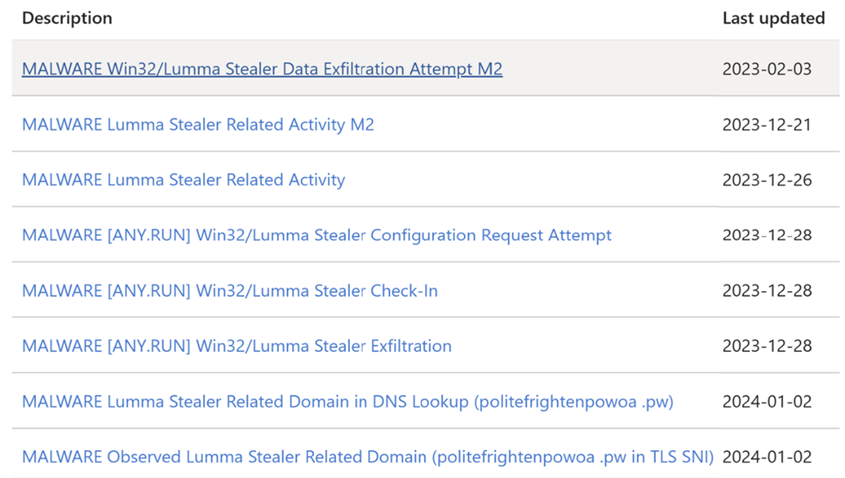Open MALWARE Lumma Stealer Related Activity link
The image size is (845, 478).
click(x=183, y=180)
